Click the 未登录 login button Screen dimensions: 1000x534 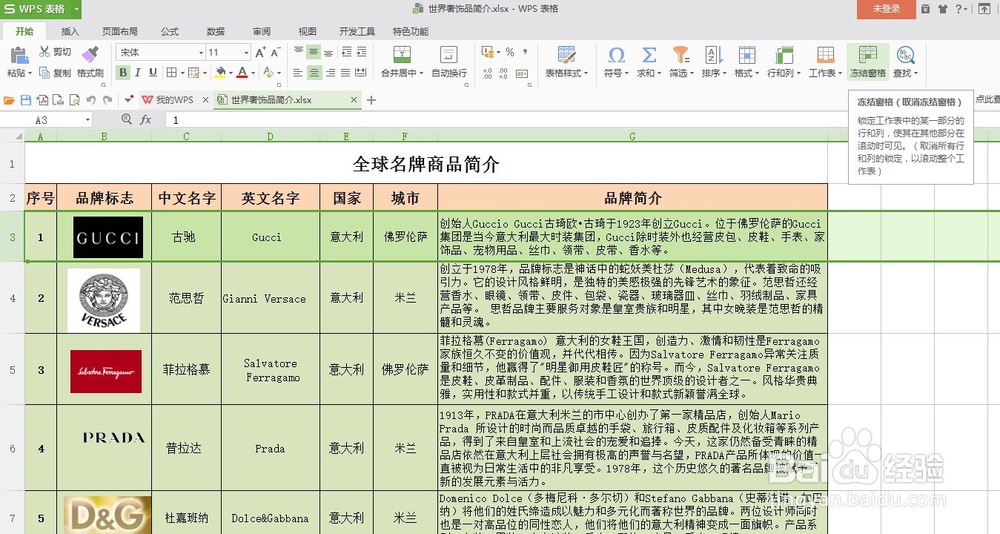[x=886, y=9]
